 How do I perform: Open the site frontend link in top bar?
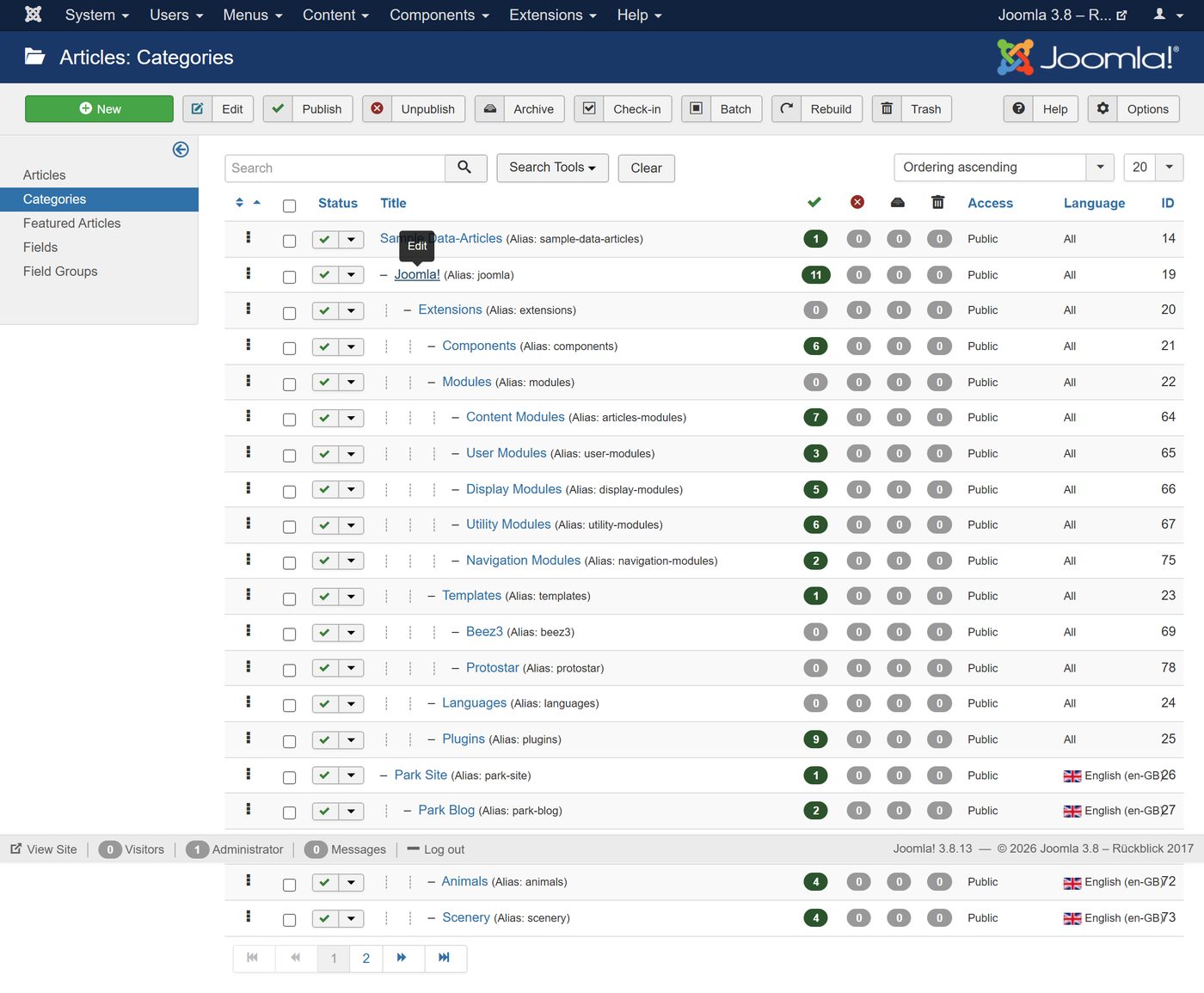click(x=1062, y=15)
